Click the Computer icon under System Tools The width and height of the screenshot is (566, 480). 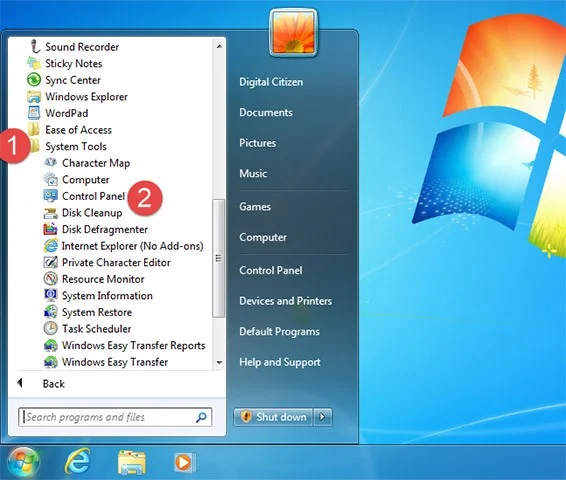tap(51, 179)
